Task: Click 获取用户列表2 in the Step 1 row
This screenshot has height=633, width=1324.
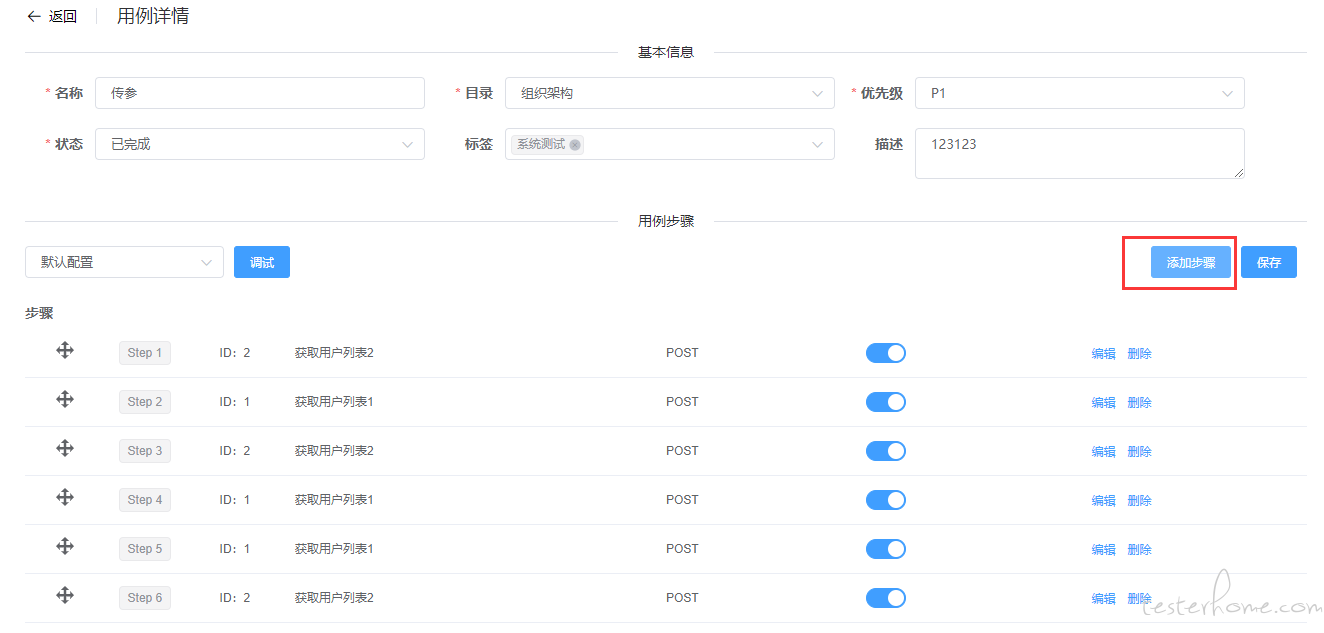Action: click(x=334, y=353)
